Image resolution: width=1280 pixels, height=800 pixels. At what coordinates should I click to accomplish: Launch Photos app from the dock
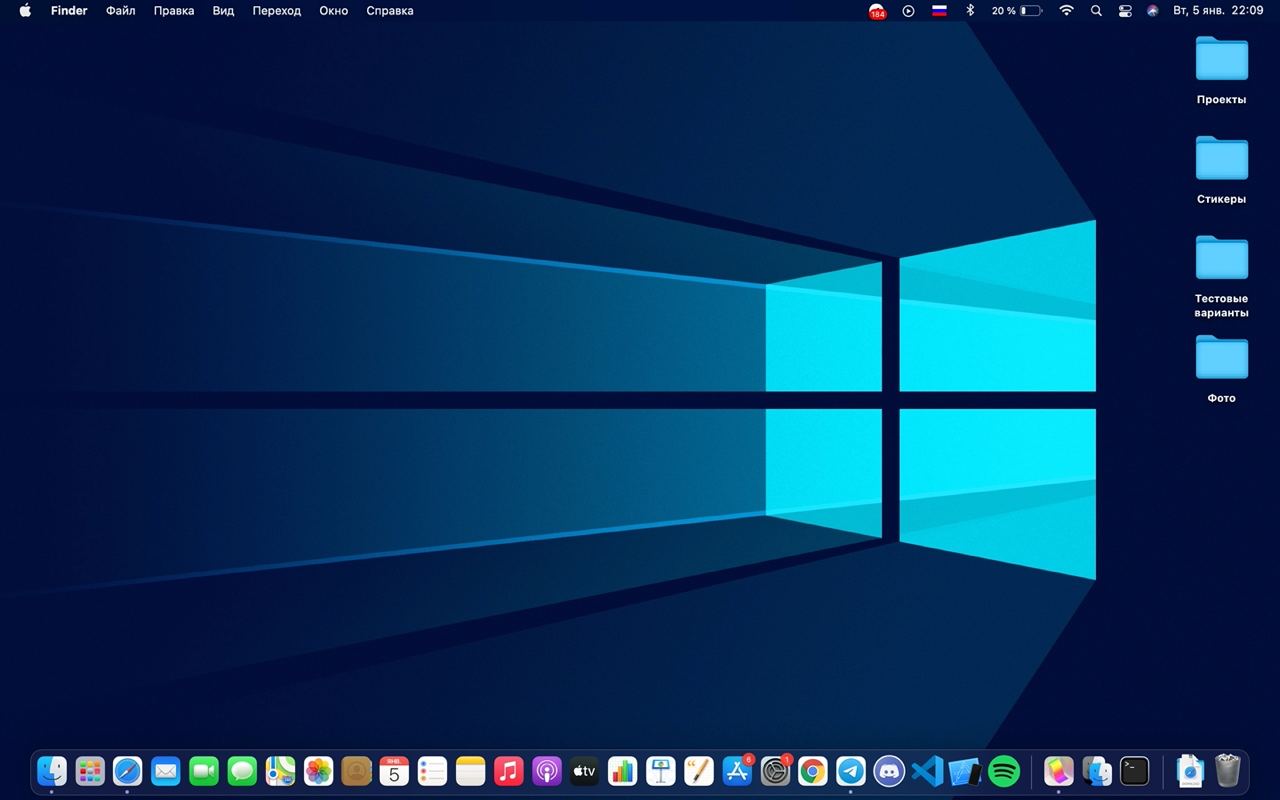click(318, 771)
